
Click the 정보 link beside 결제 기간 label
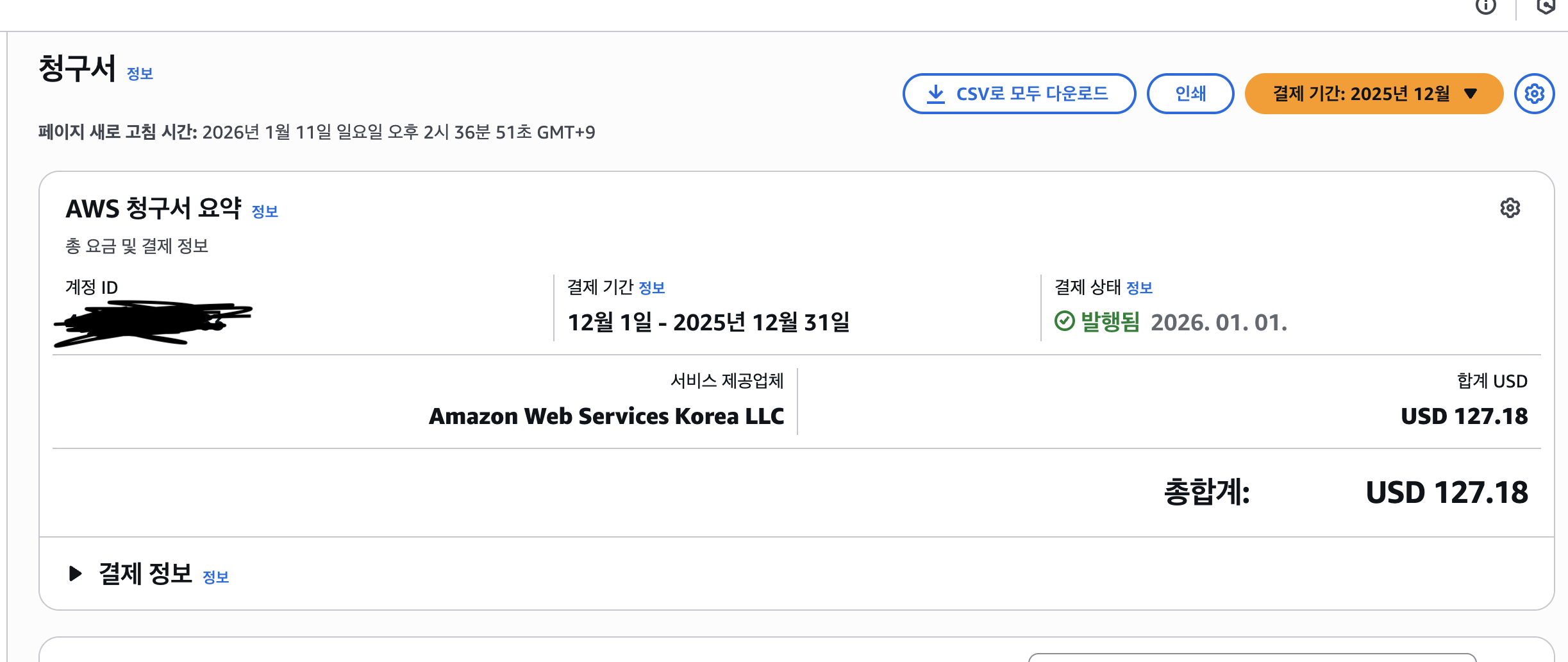coord(652,288)
